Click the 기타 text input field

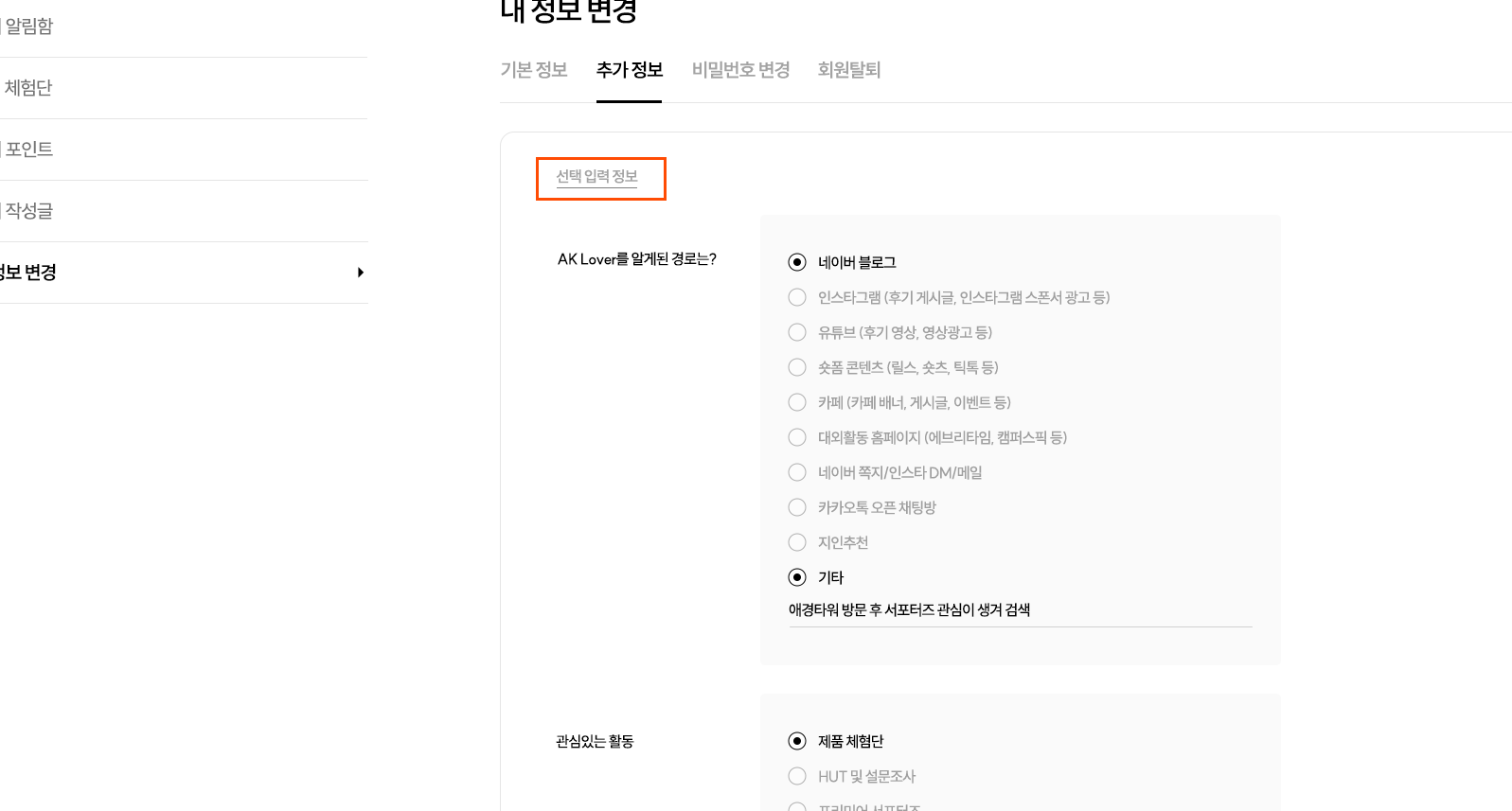[1020, 610]
